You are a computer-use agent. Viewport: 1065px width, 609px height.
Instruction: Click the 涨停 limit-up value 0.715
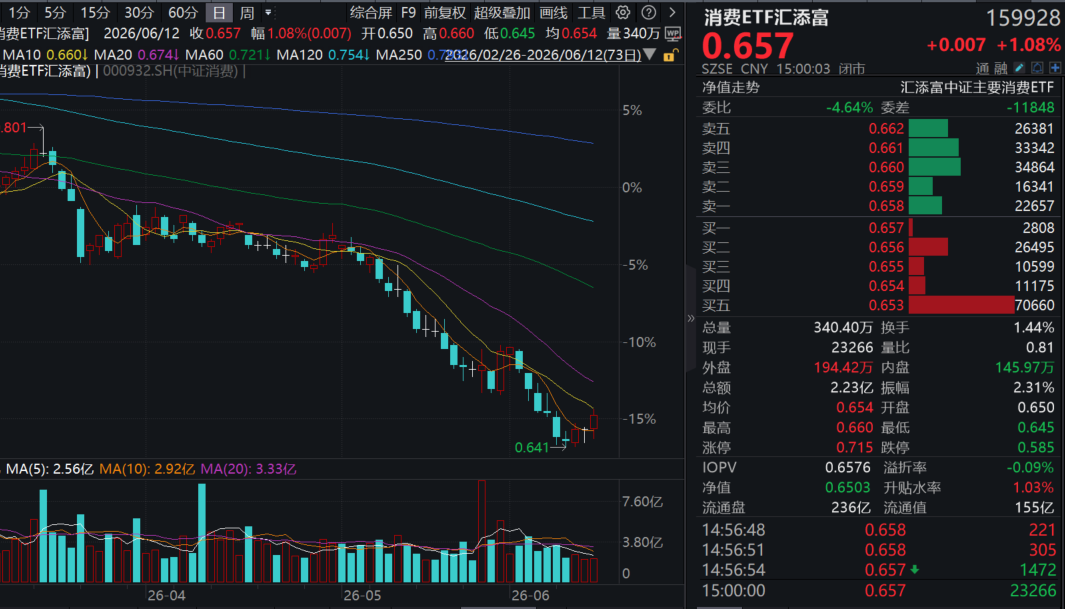854,447
